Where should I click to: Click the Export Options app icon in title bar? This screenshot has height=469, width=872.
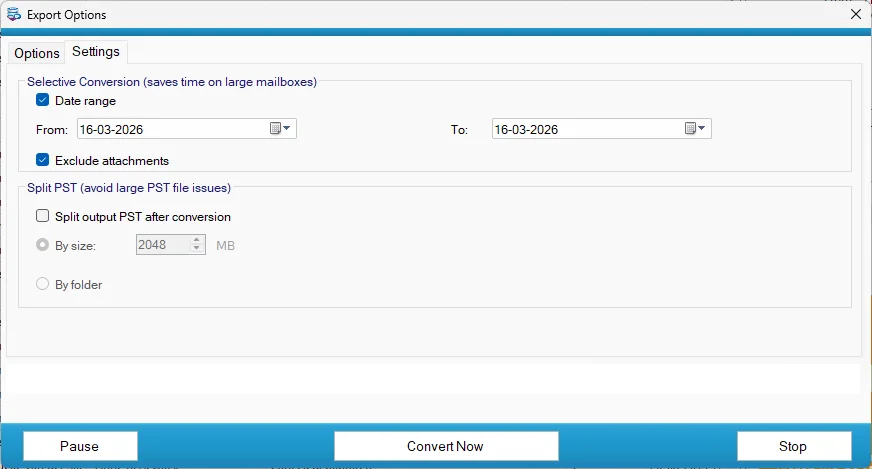pyautogui.click(x=13, y=15)
